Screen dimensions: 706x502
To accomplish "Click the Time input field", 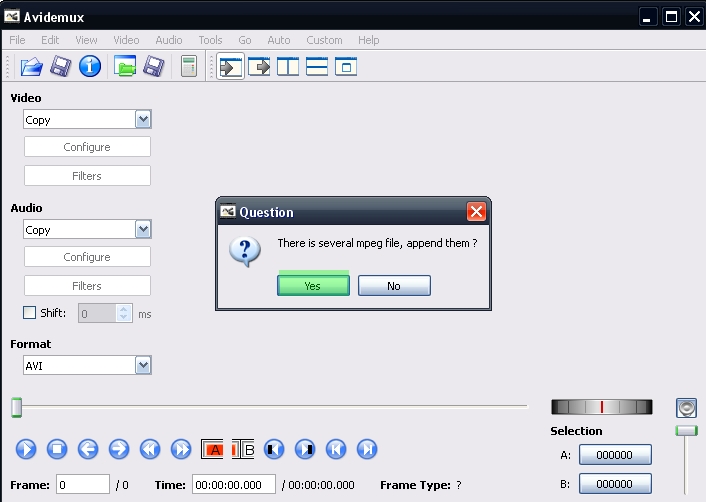I will (234, 484).
